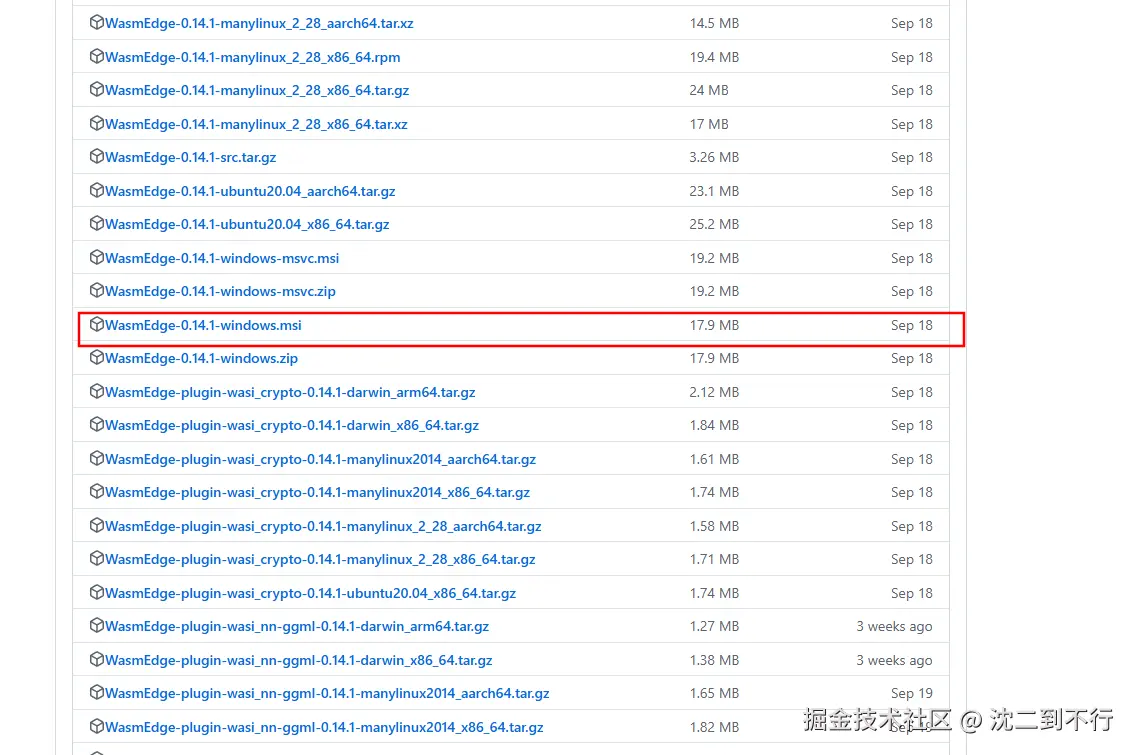Click package icon beside manylinux_2_28_x86_64.tar.gz
This screenshot has width=1135, height=755.
coord(96,90)
